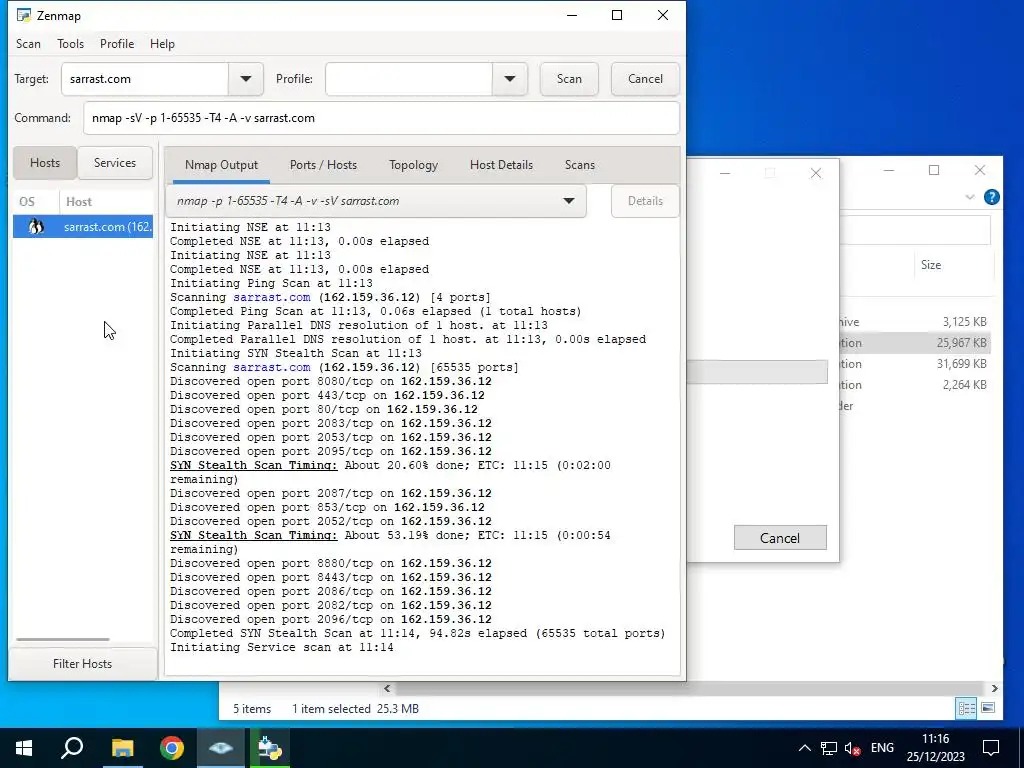This screenshot has width=1024, height=768.
Task: Click the Command text field
Action: coord(381,118)
